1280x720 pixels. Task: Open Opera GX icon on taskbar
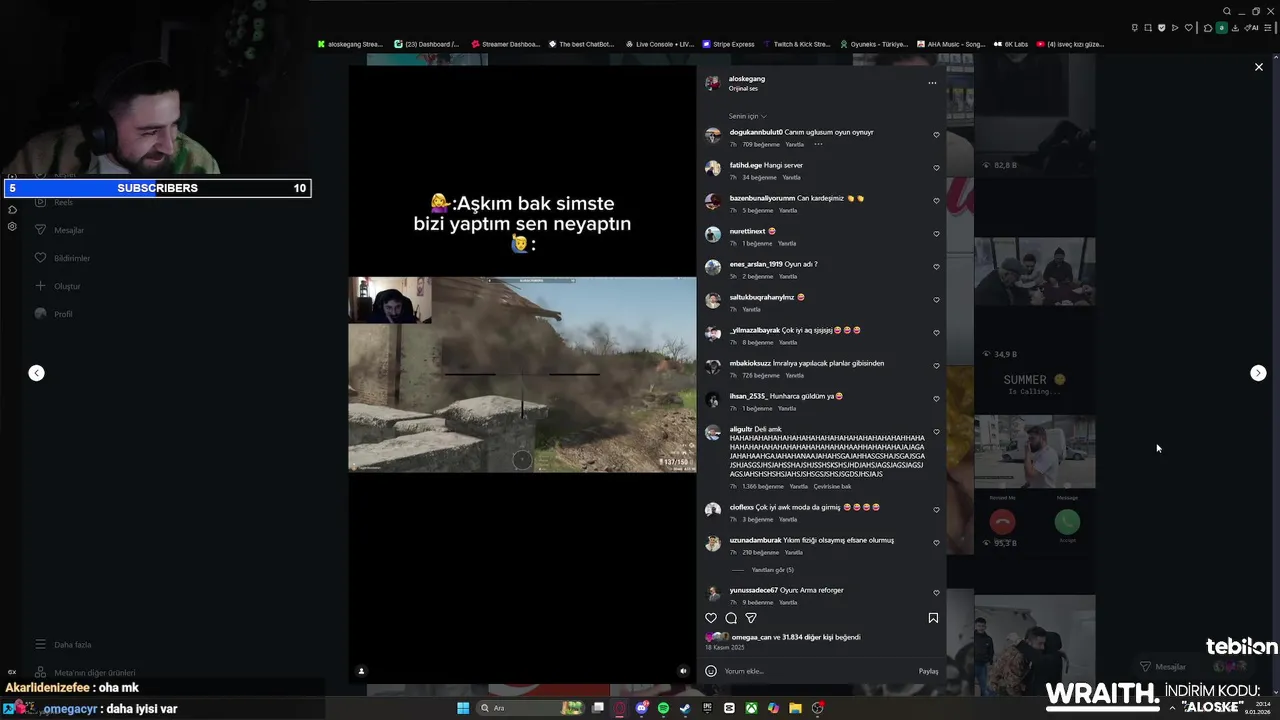click(620, 708)
